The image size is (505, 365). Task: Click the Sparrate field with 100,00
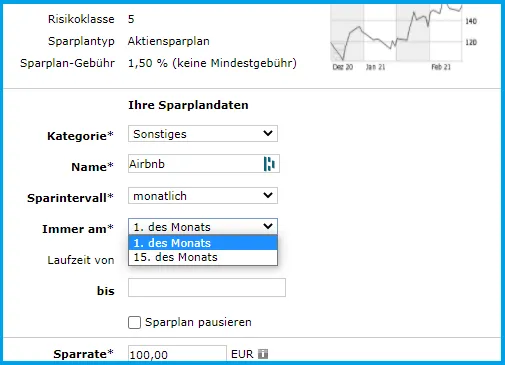tap(177, 354)
